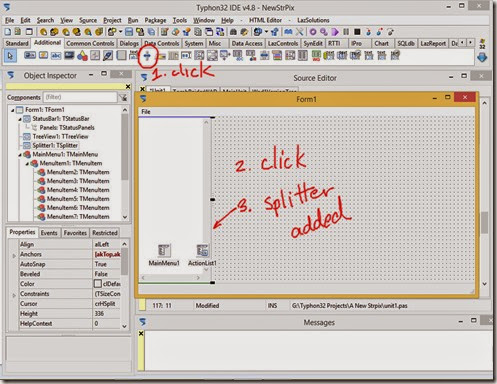The width and height of the screenshot is (497, 384).
Task: Pick the TSplitter component icon
Action: 147,56
